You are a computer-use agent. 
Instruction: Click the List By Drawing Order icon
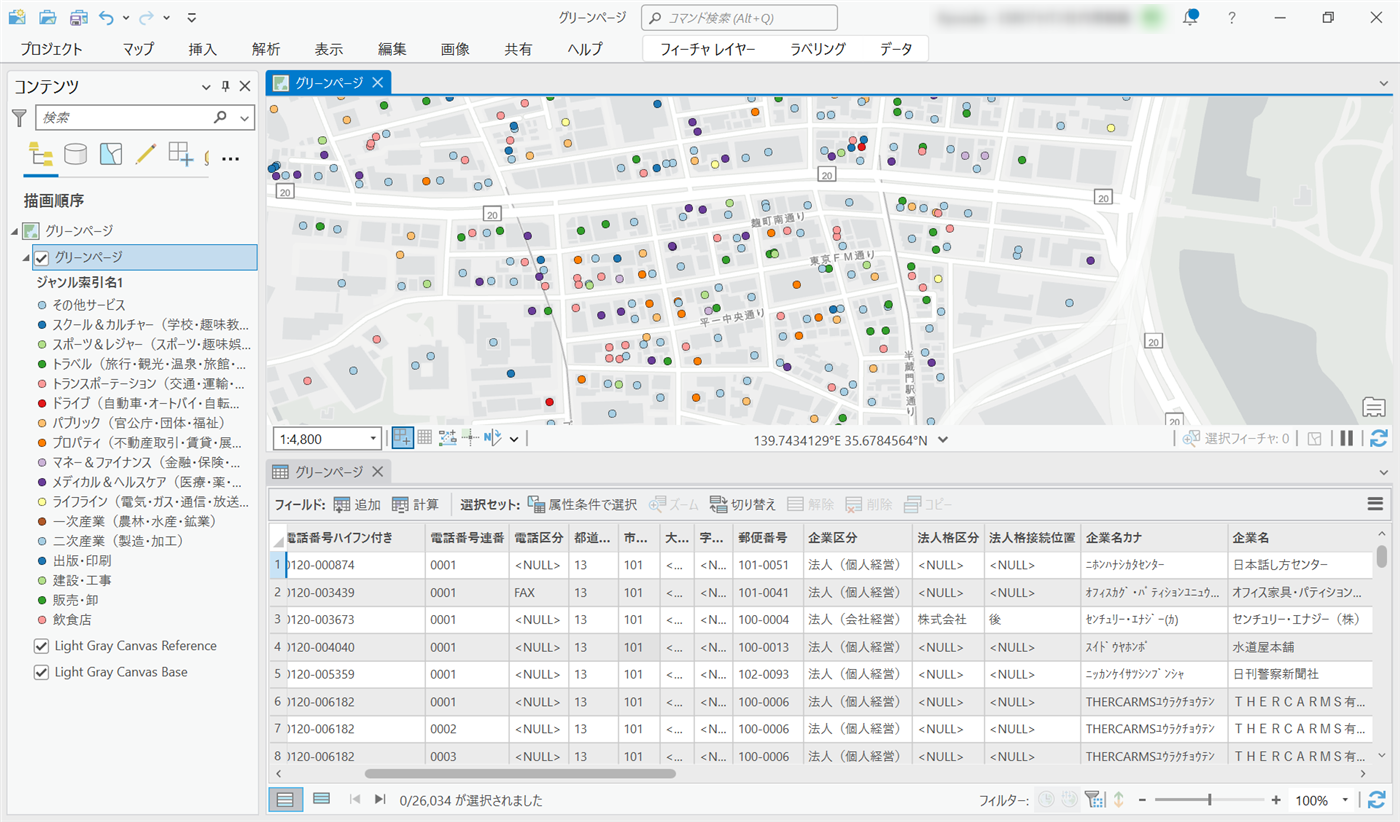(x=41, y=154)
